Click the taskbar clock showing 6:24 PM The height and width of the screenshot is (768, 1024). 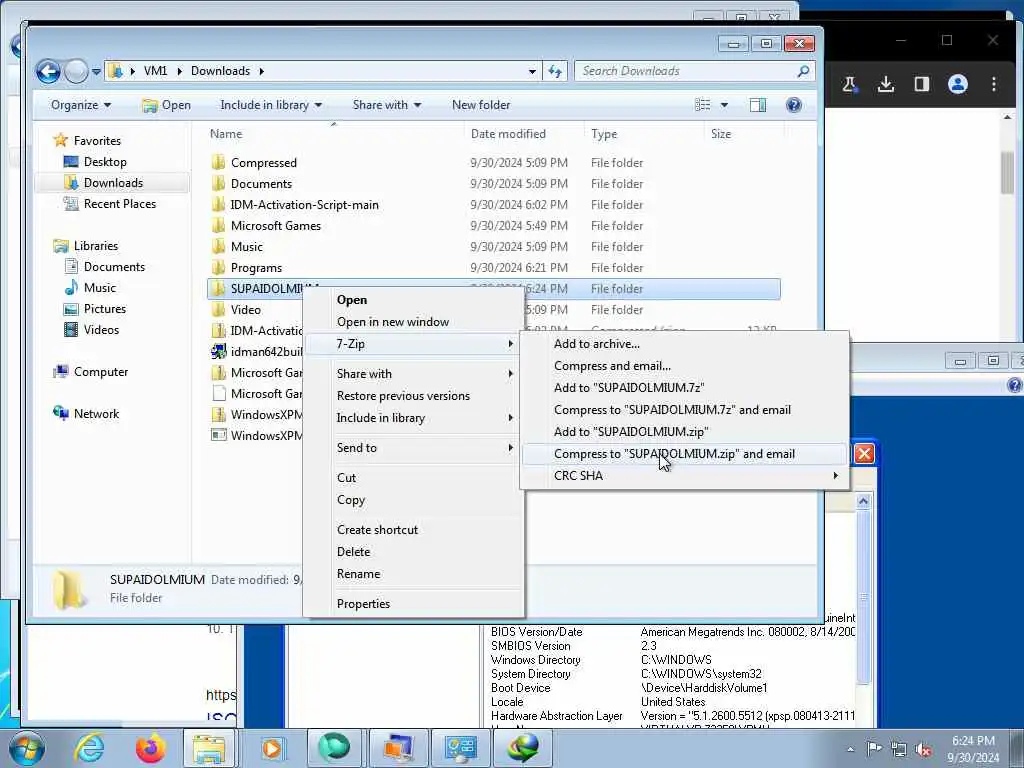coord(973,748)
